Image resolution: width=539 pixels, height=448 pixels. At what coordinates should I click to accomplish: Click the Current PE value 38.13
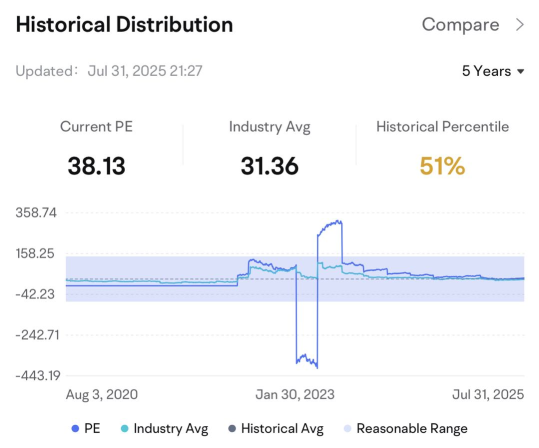pyautogui.click(x=97, y=166)
